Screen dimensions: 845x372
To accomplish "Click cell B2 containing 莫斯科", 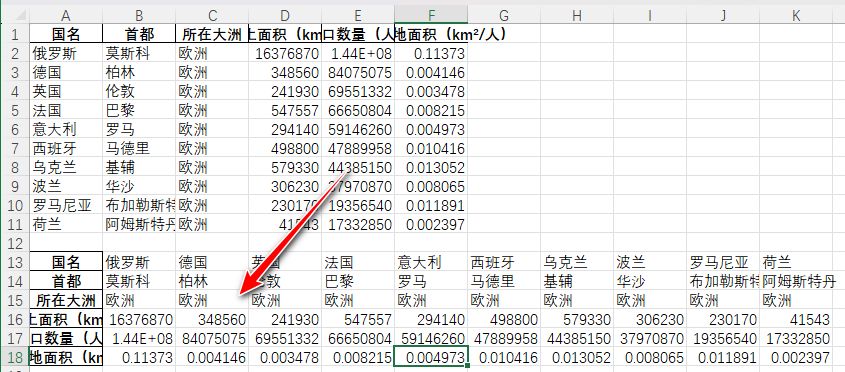I will coord(139,53).
